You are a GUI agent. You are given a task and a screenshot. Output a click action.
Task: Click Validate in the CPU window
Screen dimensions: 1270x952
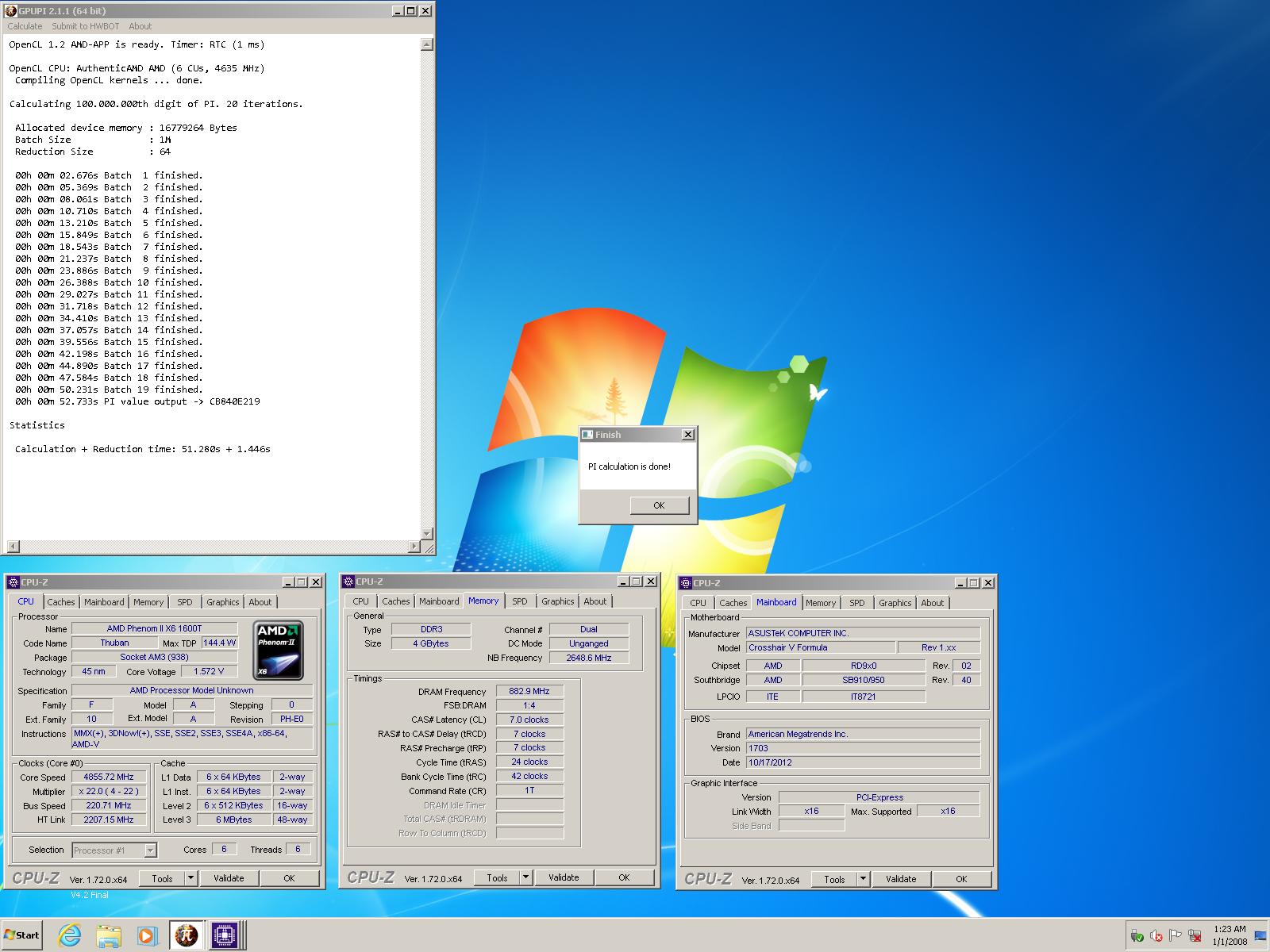click(x=229, y=878)
